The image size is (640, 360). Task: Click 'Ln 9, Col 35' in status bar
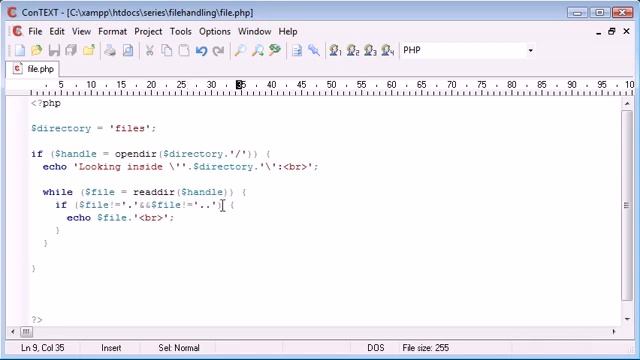[42, 348]
